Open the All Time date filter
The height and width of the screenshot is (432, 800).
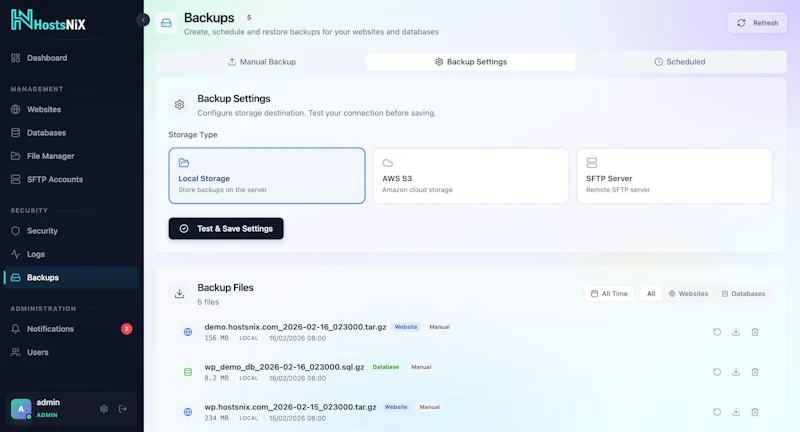tap(609, 294)
